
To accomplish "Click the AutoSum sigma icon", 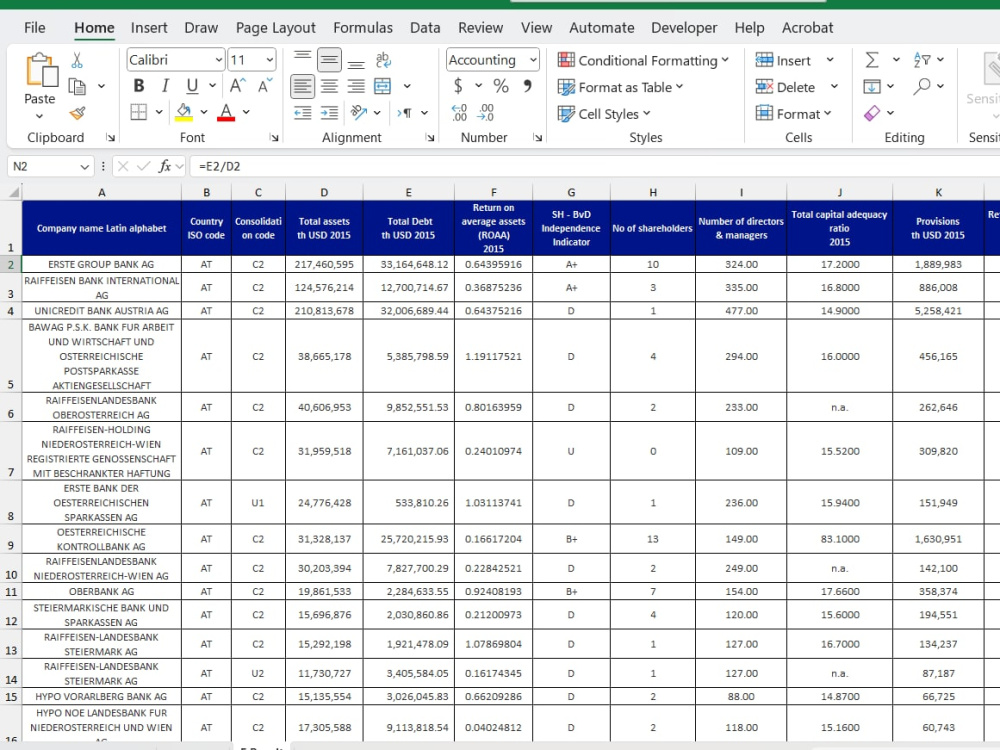I will click(x=872, y=60).
